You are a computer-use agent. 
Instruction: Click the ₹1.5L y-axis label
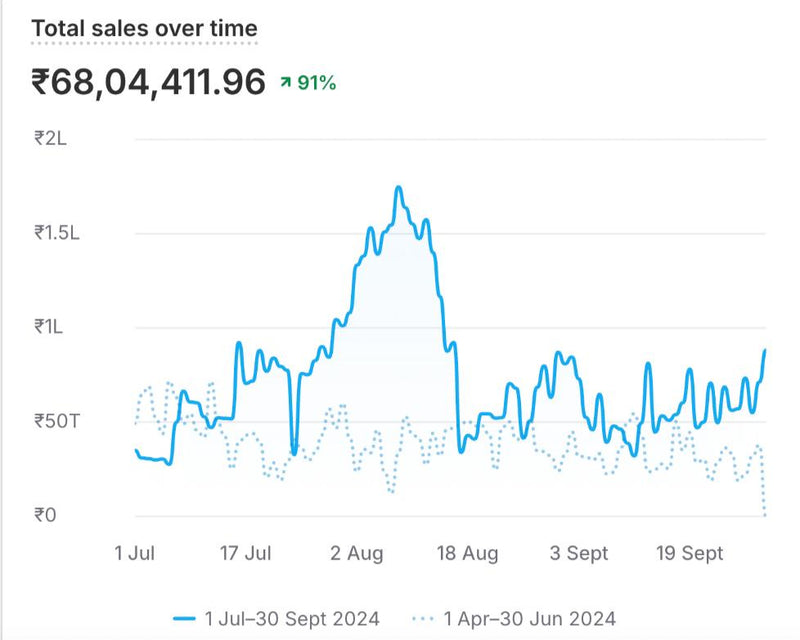click(56, 232)
